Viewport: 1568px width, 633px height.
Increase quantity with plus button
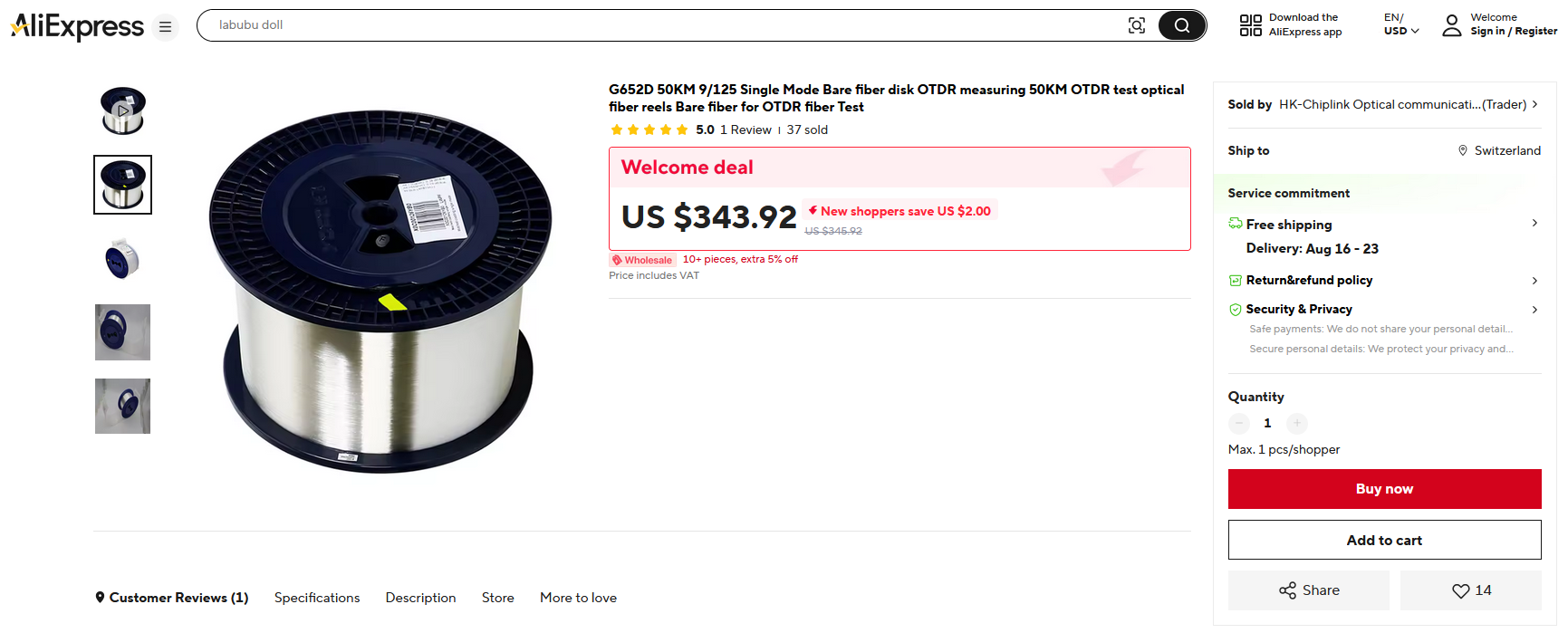[1296, 423]
